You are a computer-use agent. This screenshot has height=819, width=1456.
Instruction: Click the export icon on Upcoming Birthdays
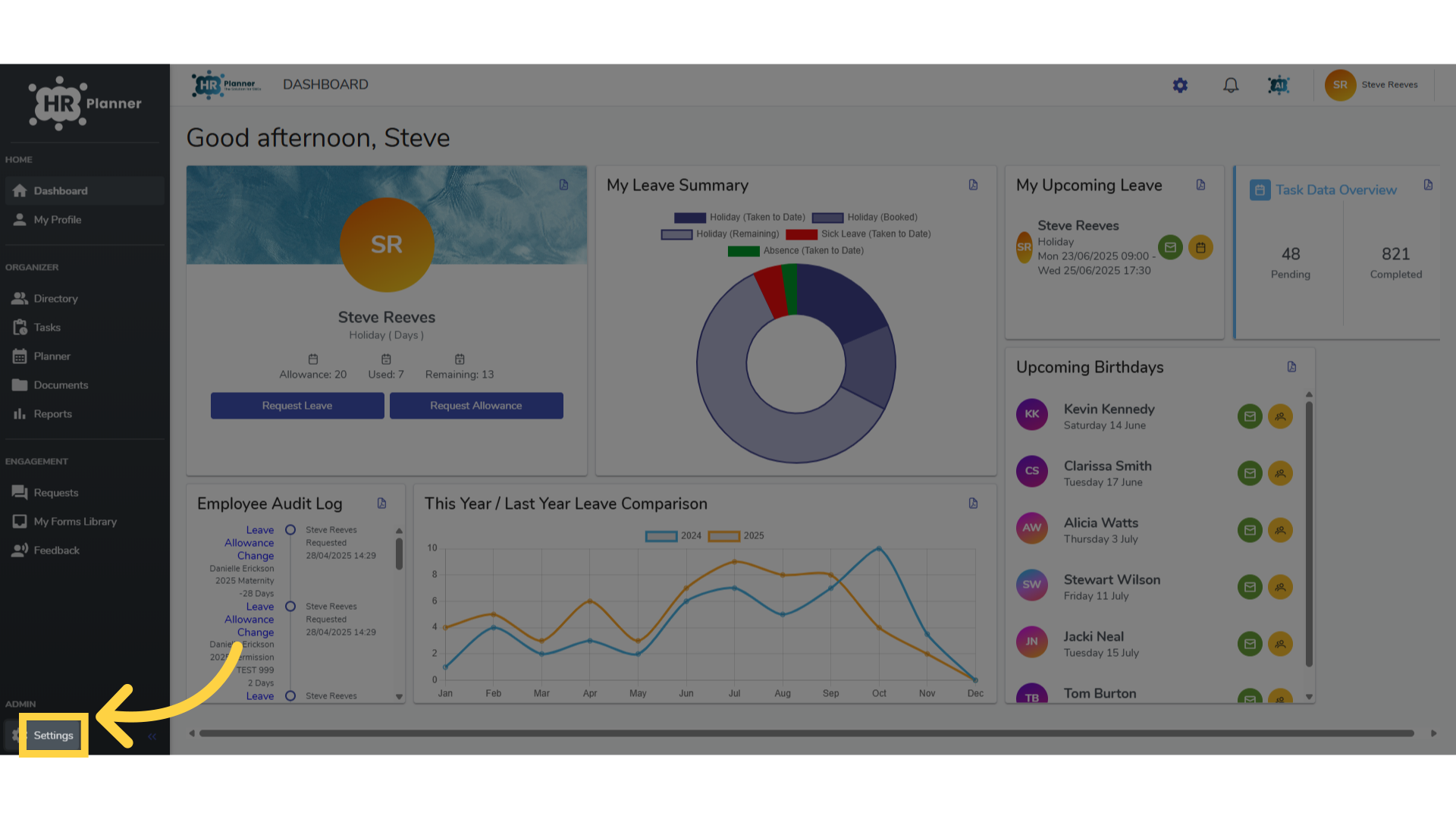click(x=1291, y=367)
